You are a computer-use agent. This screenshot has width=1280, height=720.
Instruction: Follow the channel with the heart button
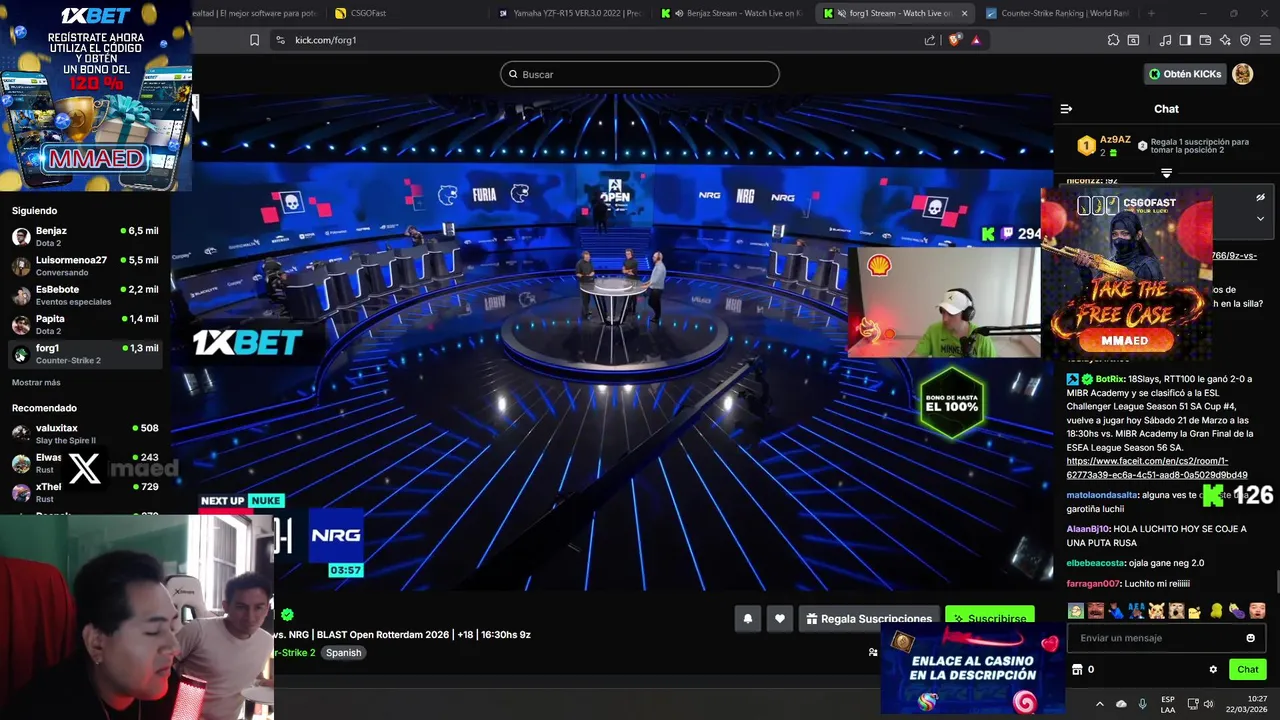coord(780,619)
